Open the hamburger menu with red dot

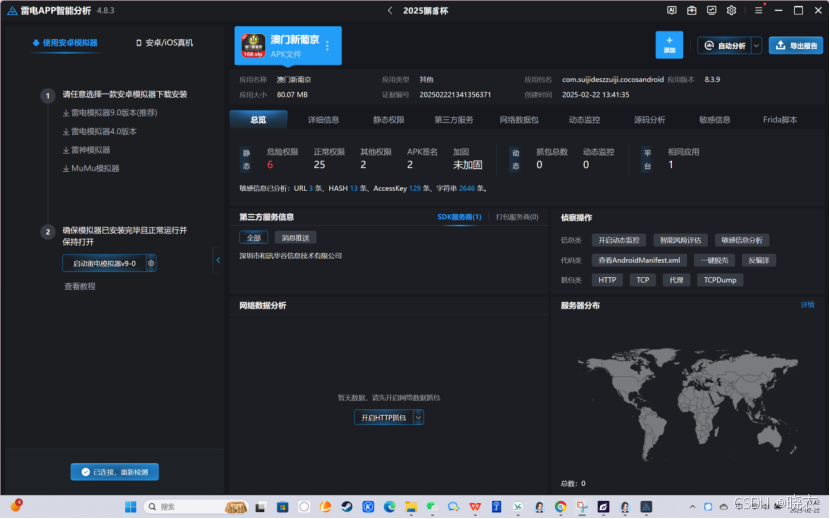759,10
